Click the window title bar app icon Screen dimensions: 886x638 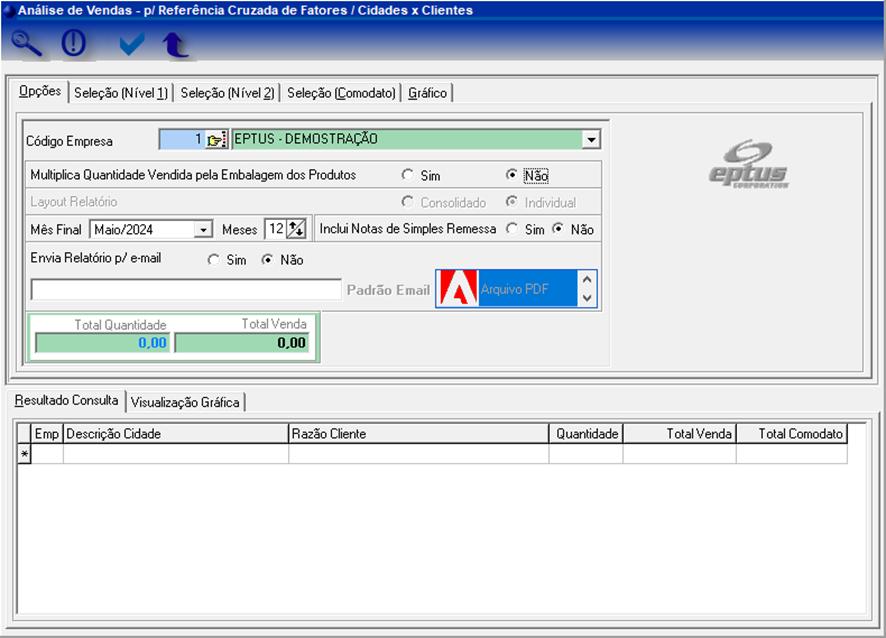[9, 10]
